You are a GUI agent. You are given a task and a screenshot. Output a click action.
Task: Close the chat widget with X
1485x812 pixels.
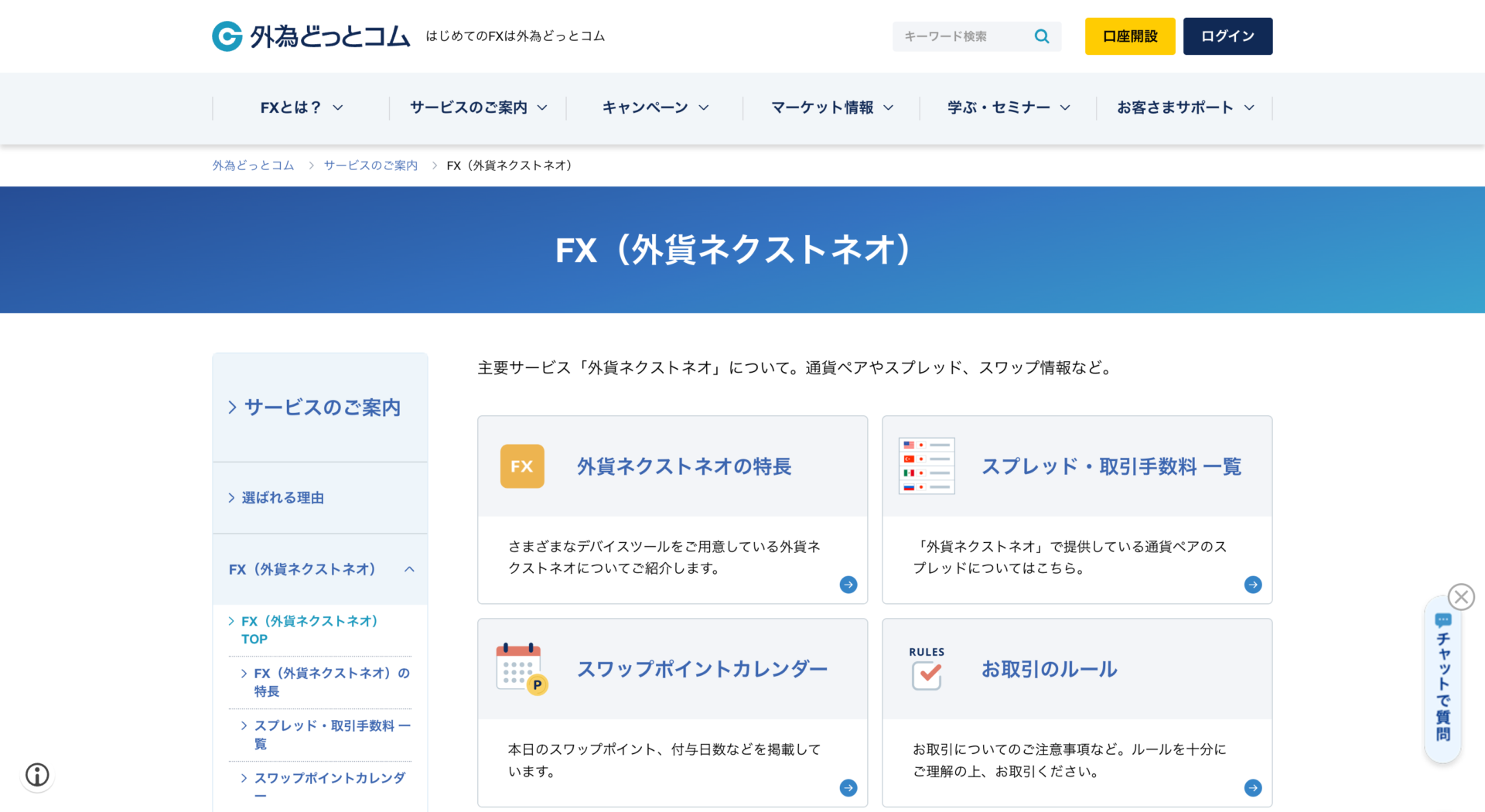pos(1461,597)
